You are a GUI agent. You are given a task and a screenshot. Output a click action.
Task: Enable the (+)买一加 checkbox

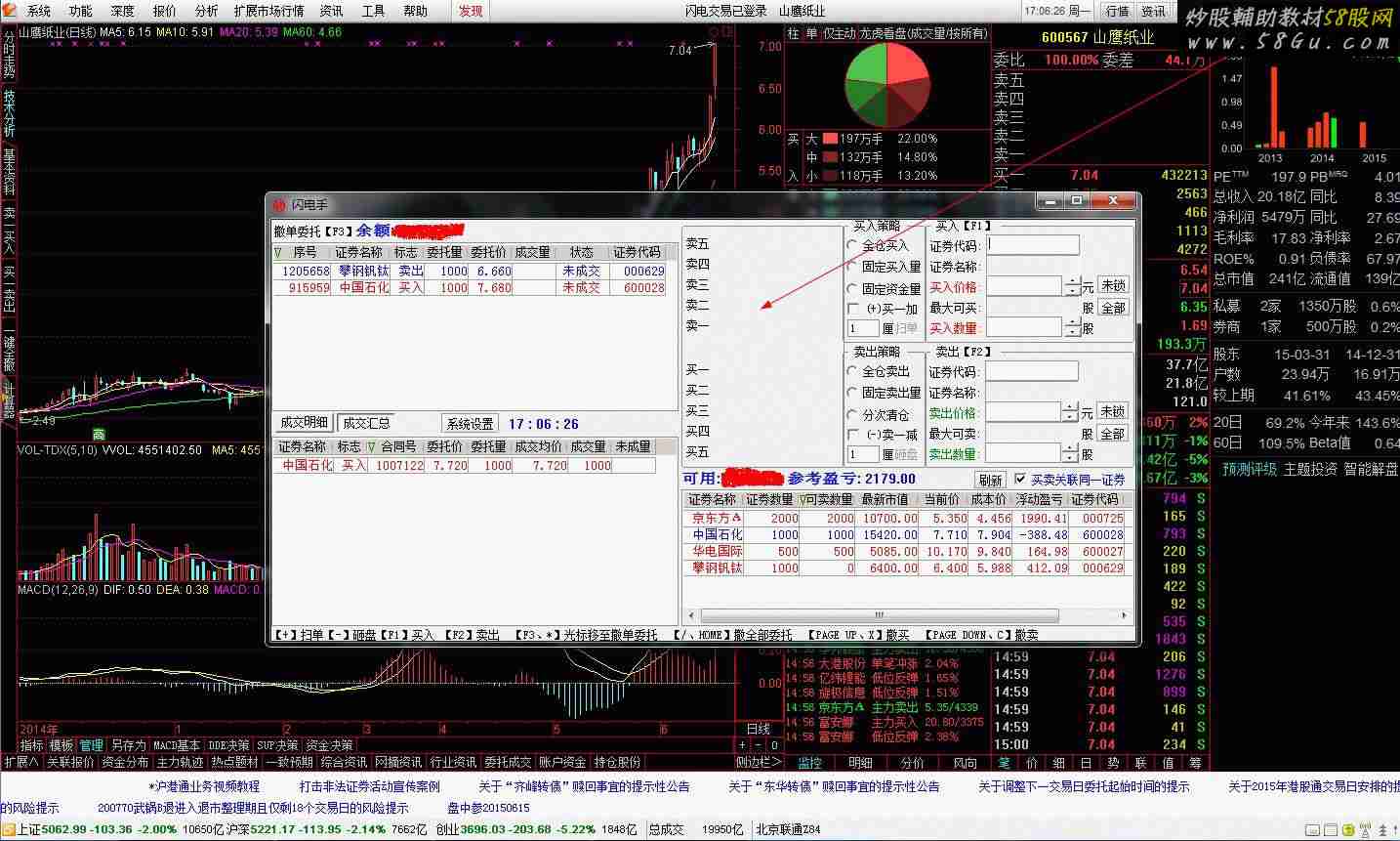click(x=854, y=309)
